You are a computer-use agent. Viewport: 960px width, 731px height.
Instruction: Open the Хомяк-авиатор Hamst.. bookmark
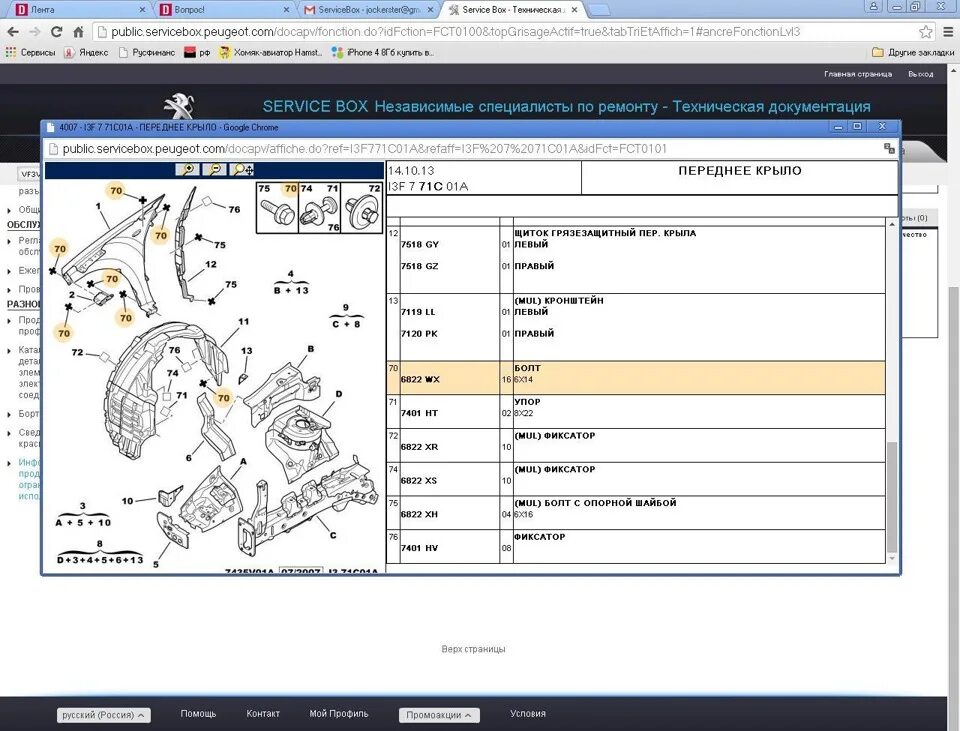271,53
